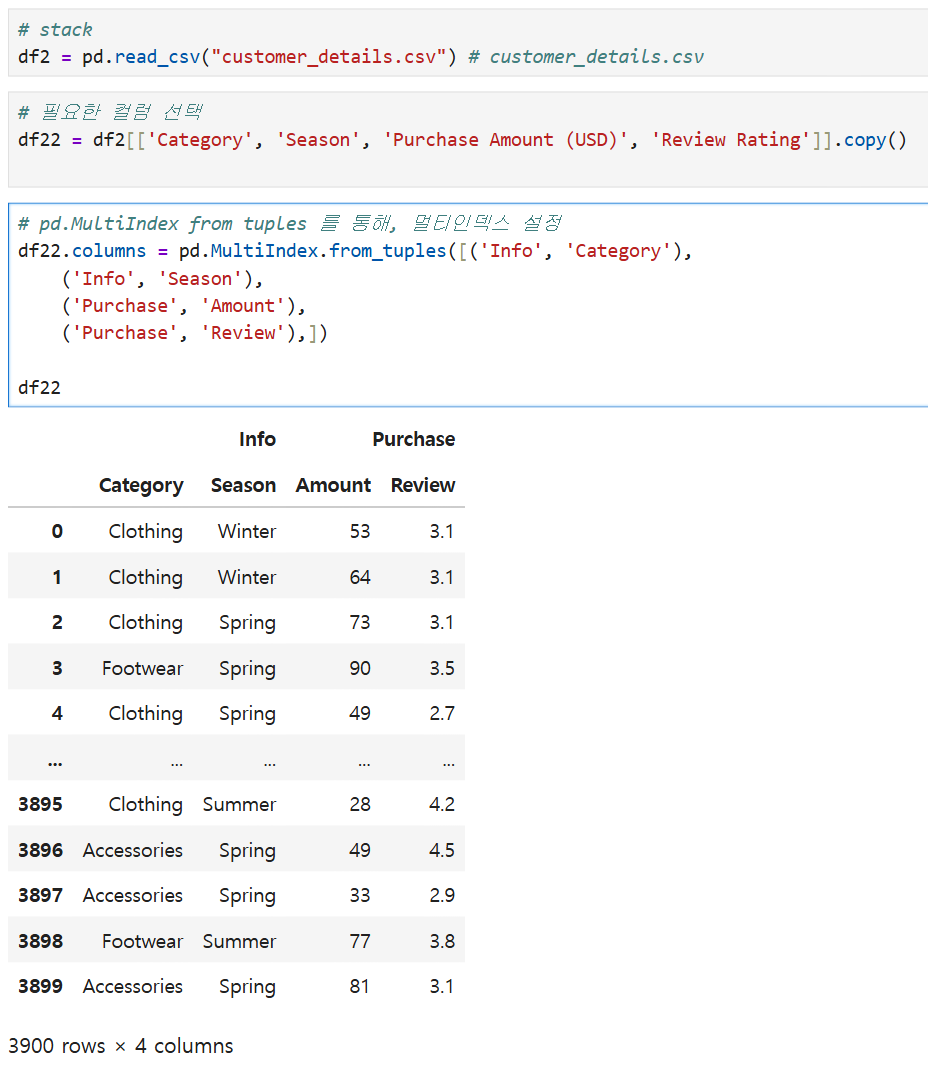Click the Purchase top-level column header
This screenshot has height=1068, width=928.
[414, 439]
